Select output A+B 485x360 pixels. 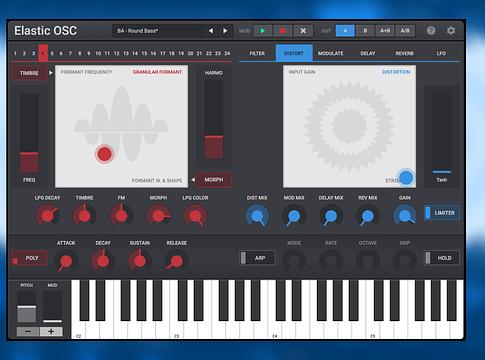(385, 31)
